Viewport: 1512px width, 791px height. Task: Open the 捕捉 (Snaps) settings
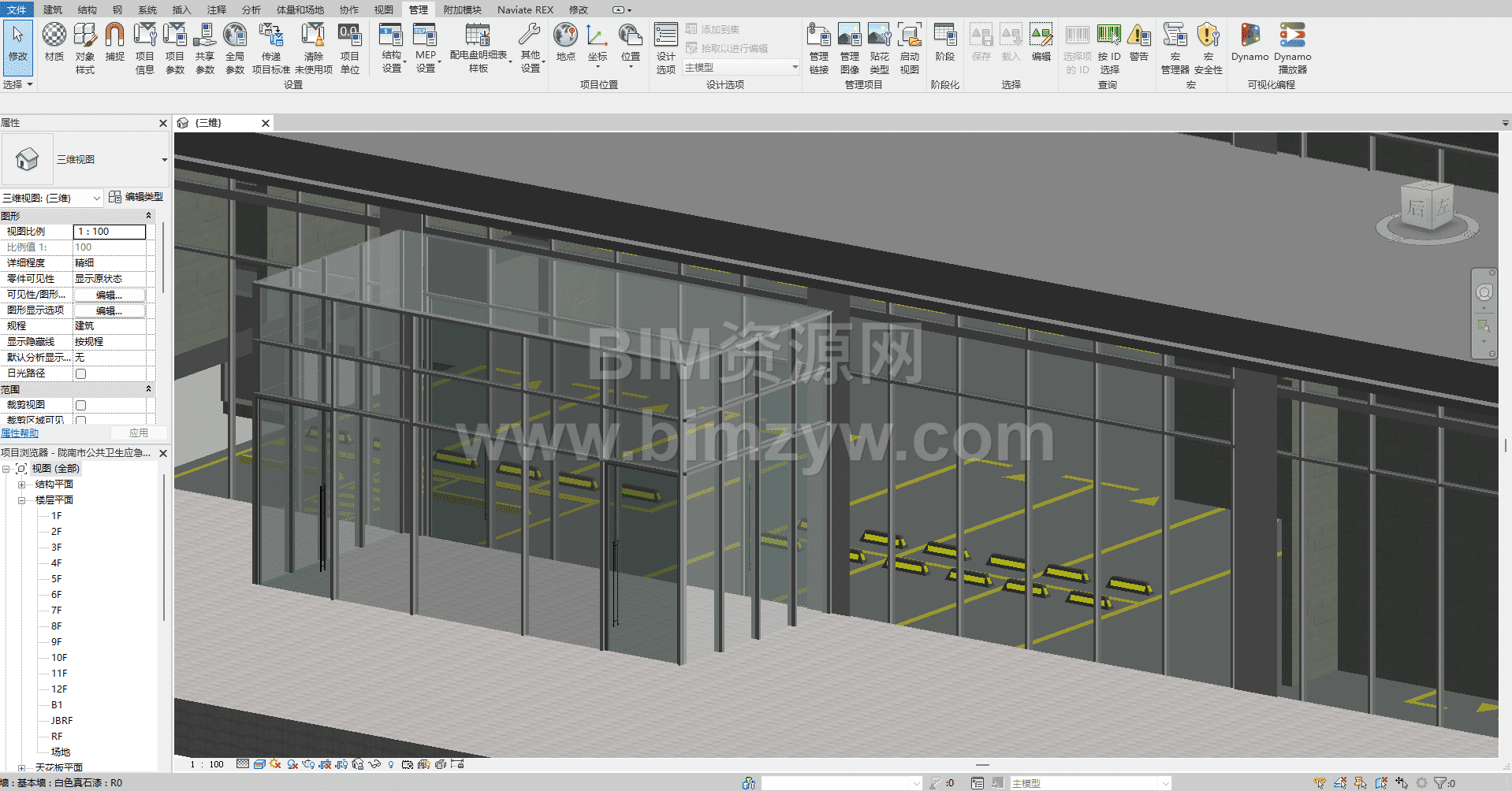pyautogui.click(x=115, y=43)
